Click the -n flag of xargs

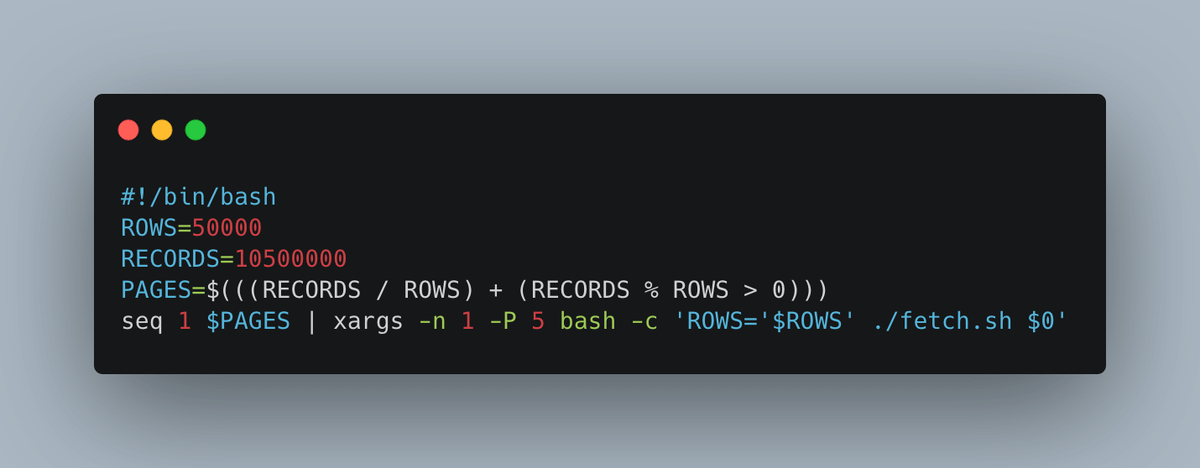pos(432,323)
